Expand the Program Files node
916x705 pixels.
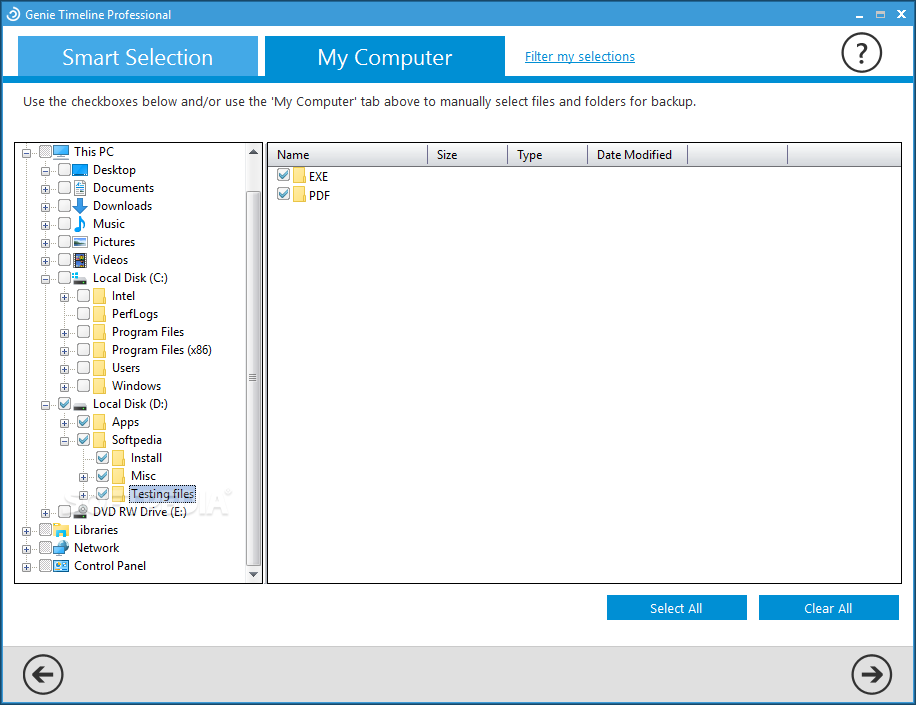pos(64,334)
